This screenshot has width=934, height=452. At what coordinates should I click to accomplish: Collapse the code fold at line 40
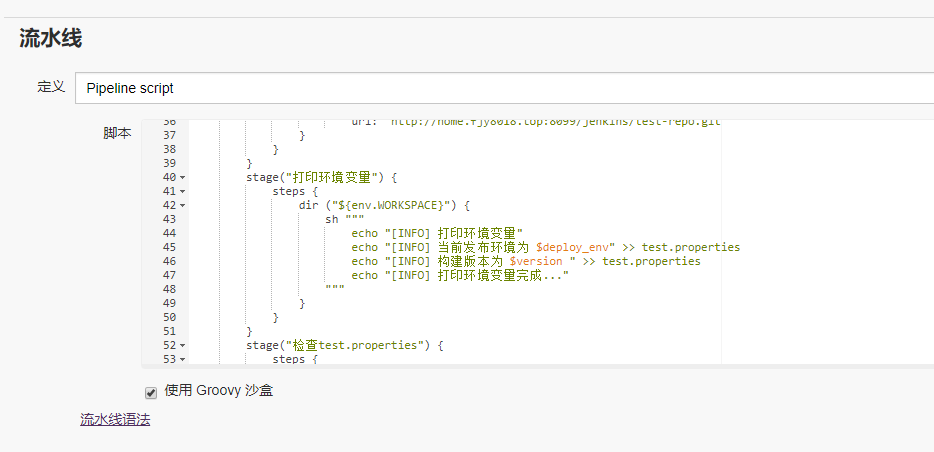pos(181,178)
